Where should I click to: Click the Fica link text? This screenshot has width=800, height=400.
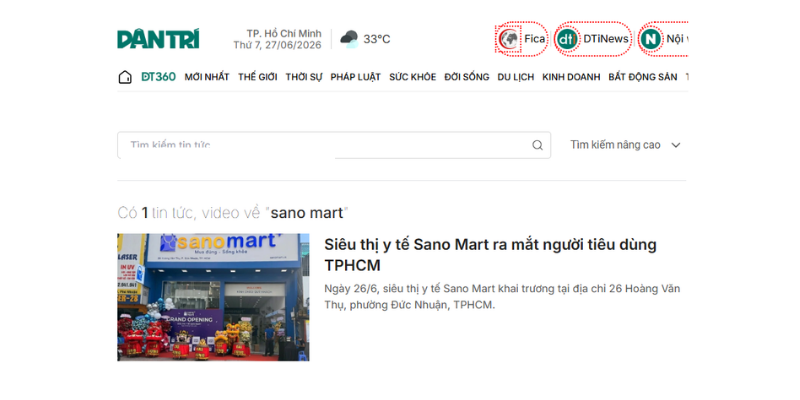click(535, 39)
